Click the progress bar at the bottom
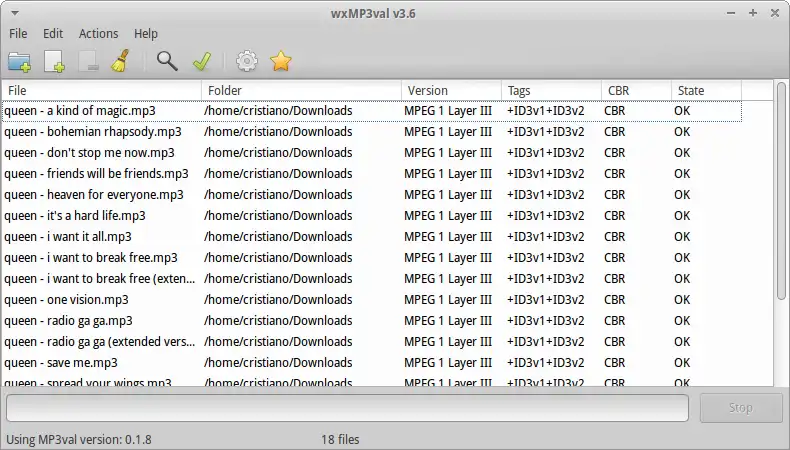This screenshot has width=790, height=450. (347, 408)
